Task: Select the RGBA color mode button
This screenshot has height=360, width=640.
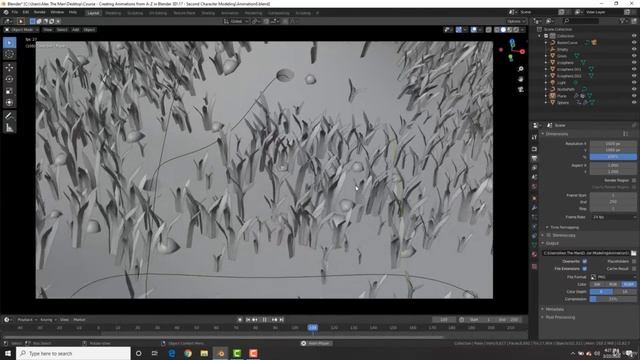Action: pos(629,284)
